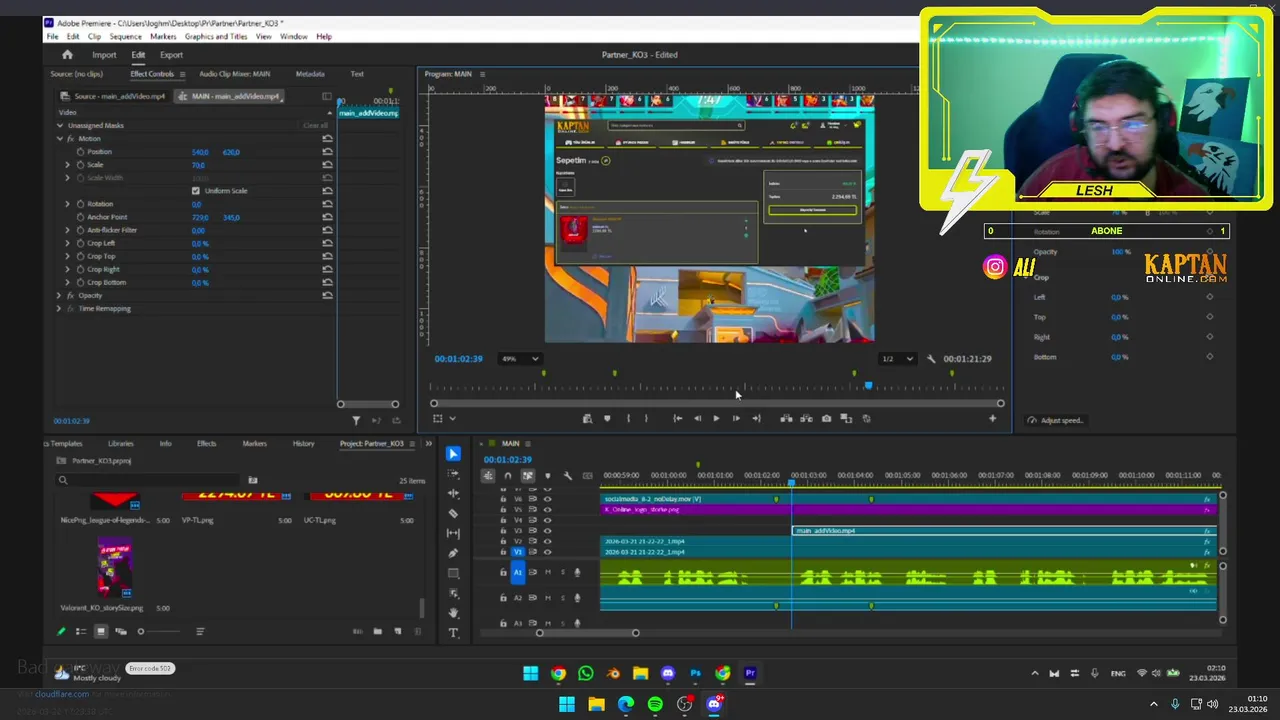The width and height of the screenshot is (1280, 720).
Task: Go to In point in Program monitor
Action: point(677,419)
